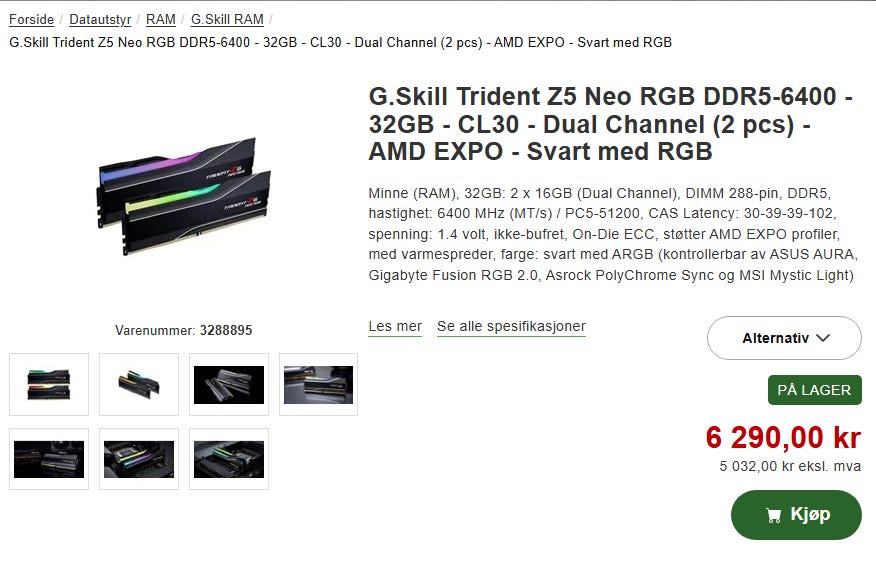Screen dimensions: 876x584
Task: Open G.Skill RAM breadcrumb category
Action: [227, 20]
